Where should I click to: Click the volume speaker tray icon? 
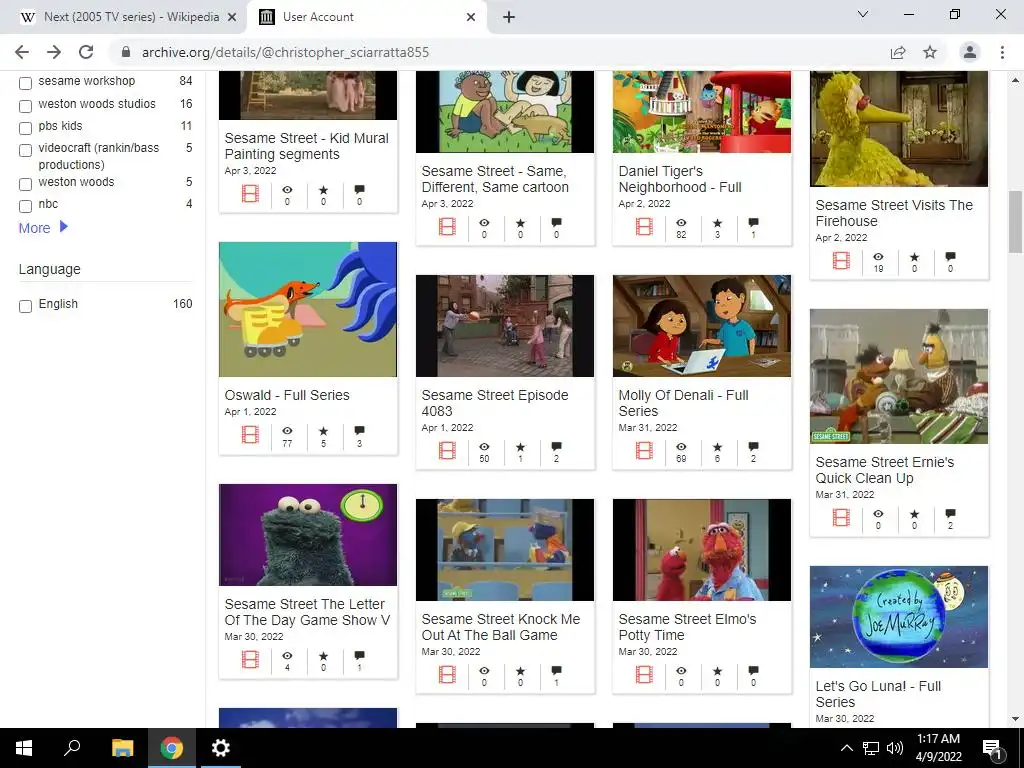895,748
